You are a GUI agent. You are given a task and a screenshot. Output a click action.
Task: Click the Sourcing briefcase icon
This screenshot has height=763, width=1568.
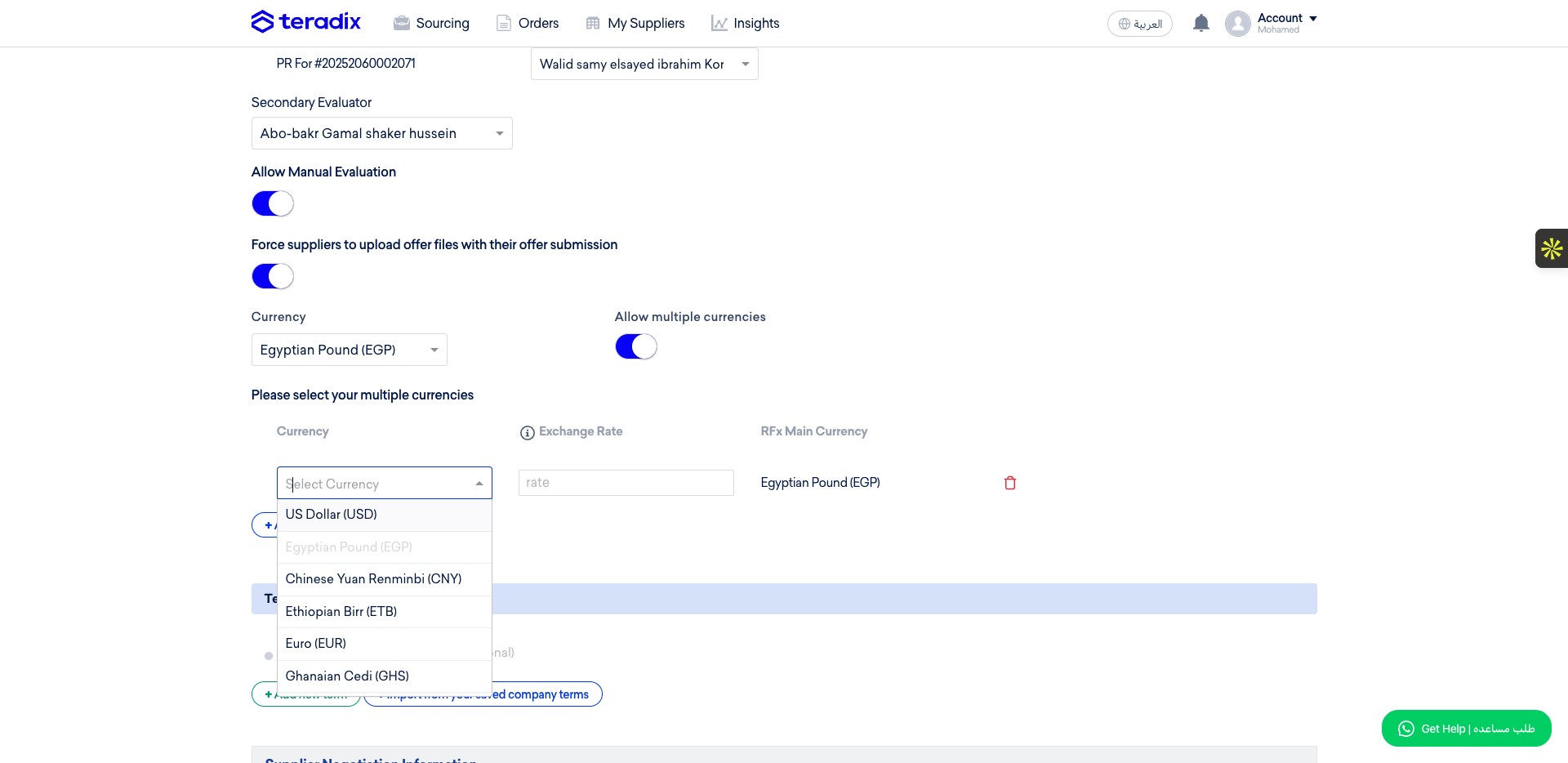point(402,23)
